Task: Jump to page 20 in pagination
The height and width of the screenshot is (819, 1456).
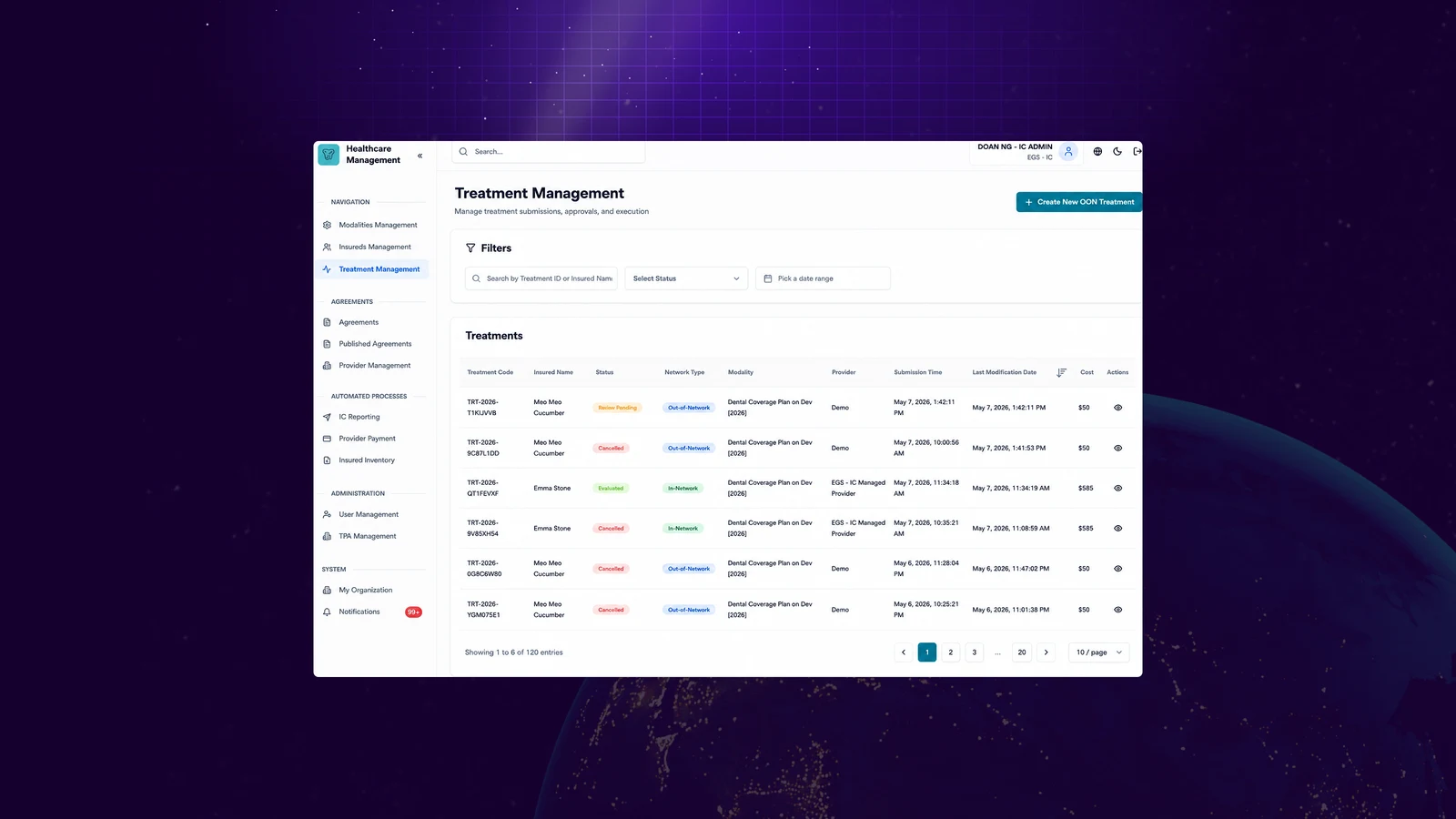Action: (1022, 652)
